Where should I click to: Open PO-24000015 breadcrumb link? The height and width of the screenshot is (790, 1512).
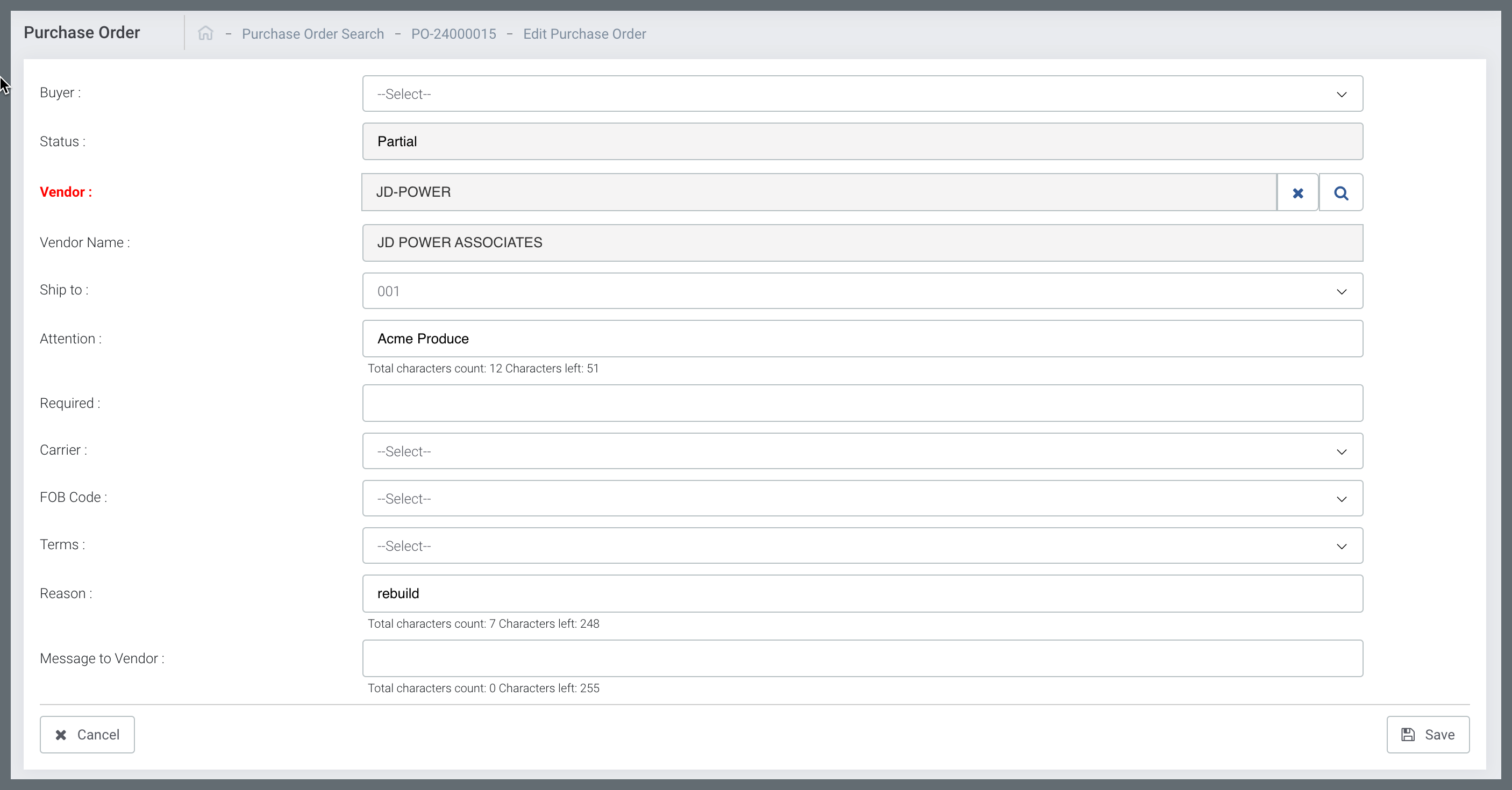coord(453,34)
